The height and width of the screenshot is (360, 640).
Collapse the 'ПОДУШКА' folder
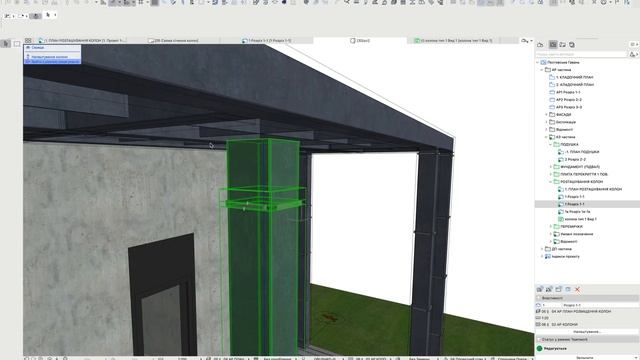point(551,144)
